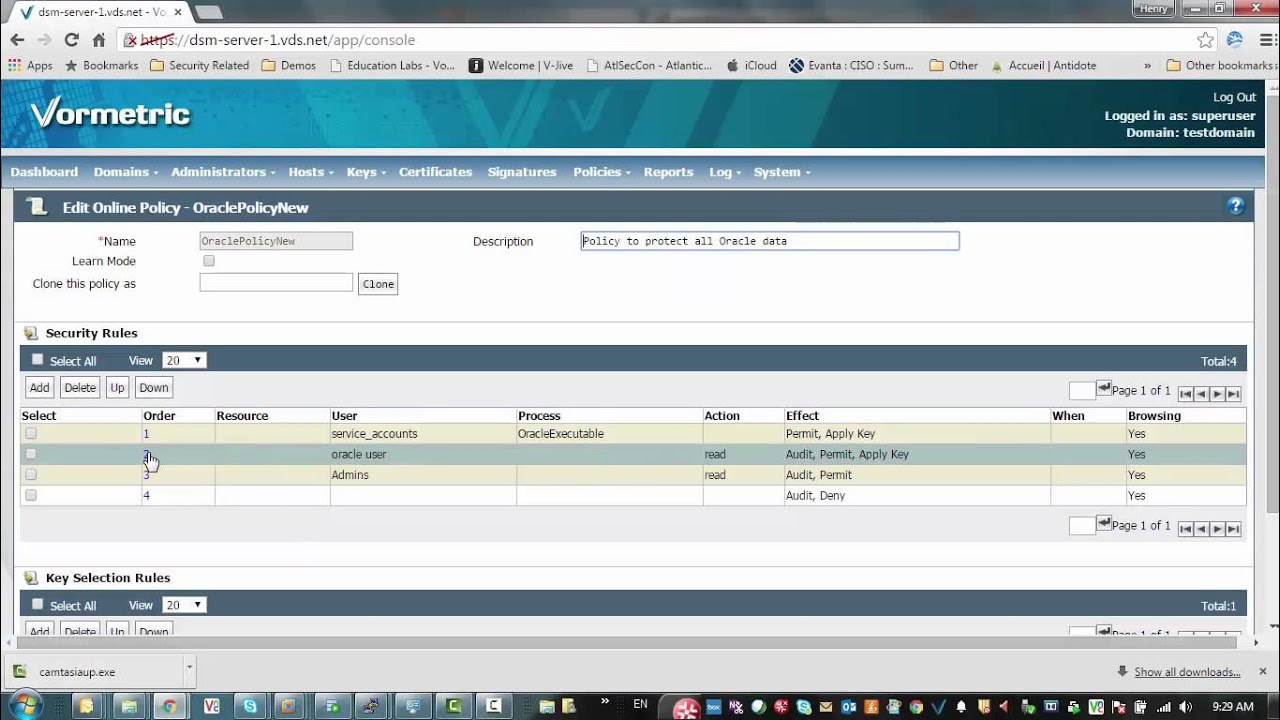
Task: Expand the Domains menu
Action: [x=126, y=172]
